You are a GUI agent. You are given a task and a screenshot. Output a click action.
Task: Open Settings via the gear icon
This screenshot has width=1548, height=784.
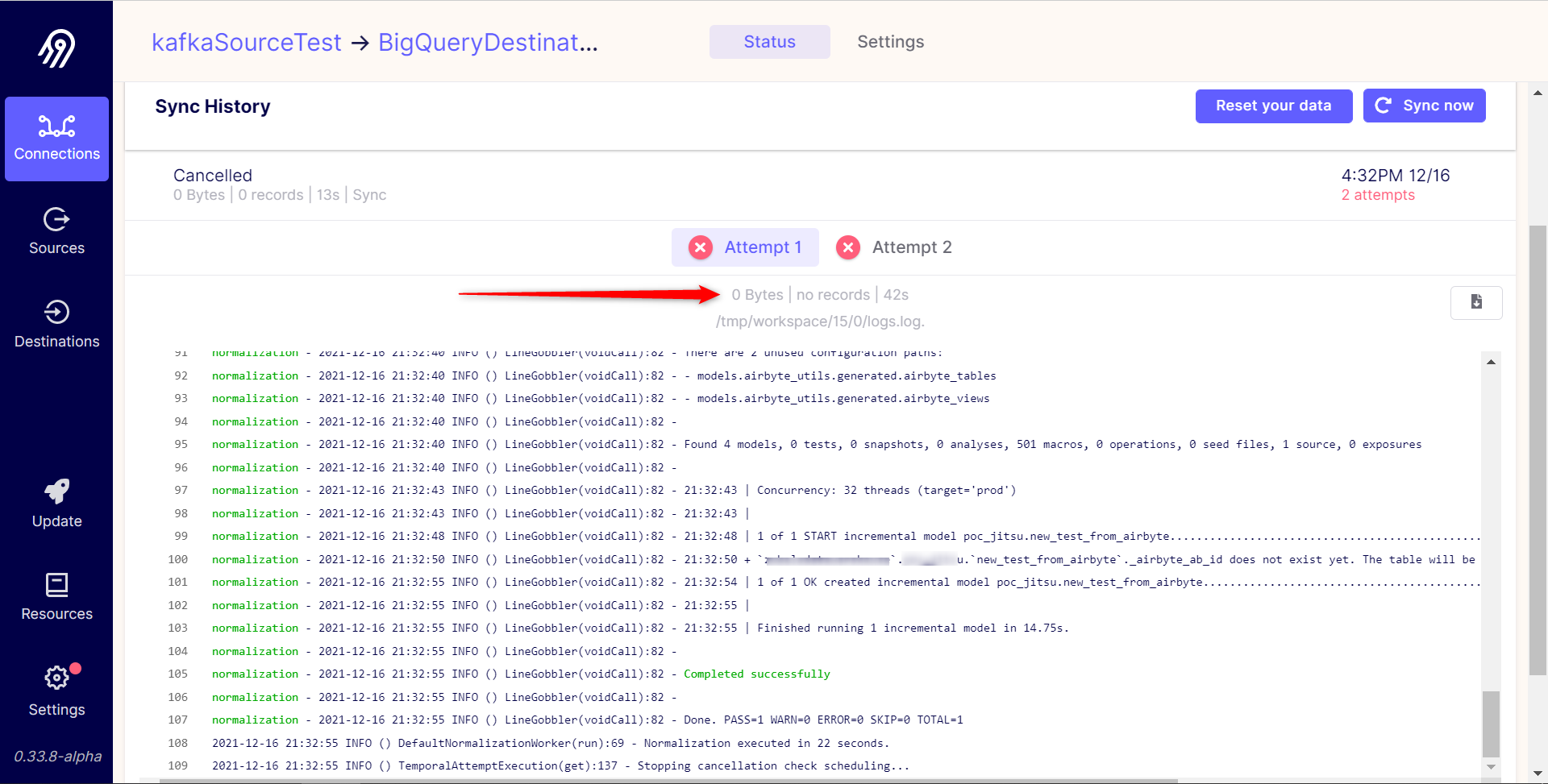pyautogui.click(x=56, y=678)
